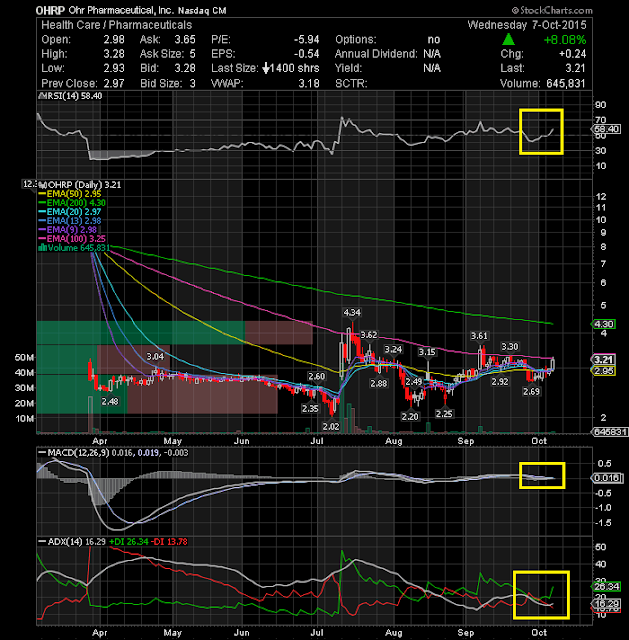
Task: Click the 3.04 price label near May
Action: click(155, 357)
